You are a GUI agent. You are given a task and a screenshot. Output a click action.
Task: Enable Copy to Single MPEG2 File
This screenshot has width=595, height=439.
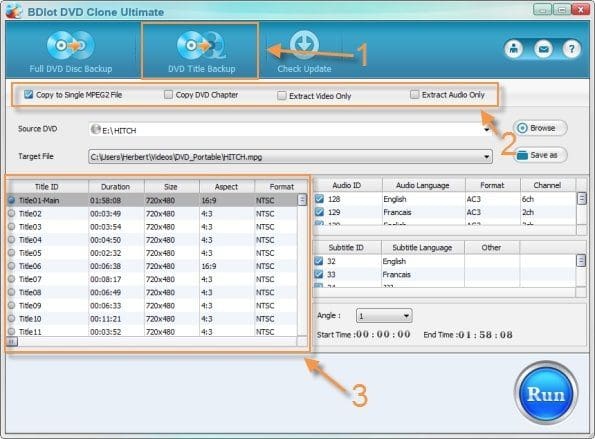(x=28, y=94)
